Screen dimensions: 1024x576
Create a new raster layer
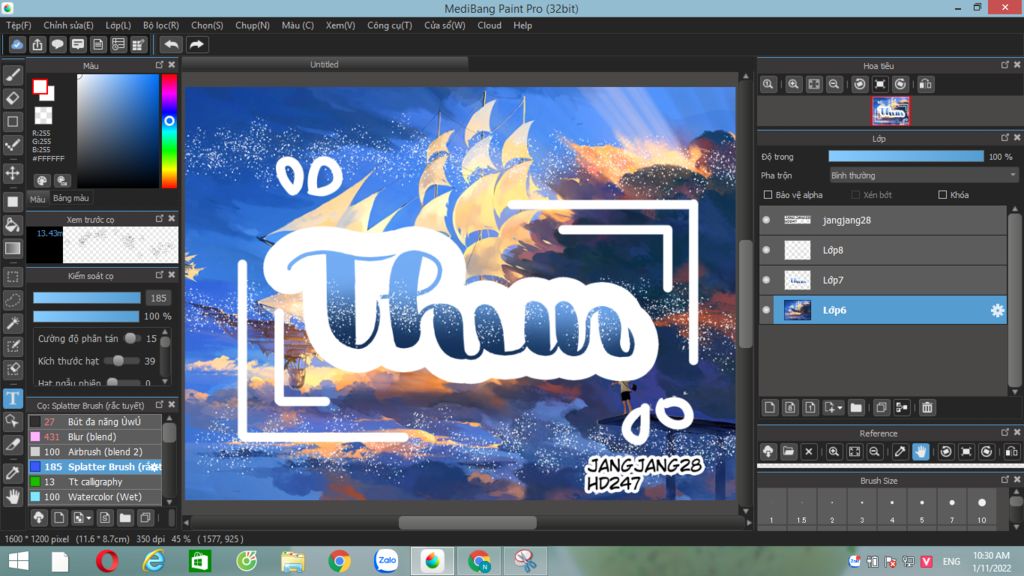click(769, 408)
